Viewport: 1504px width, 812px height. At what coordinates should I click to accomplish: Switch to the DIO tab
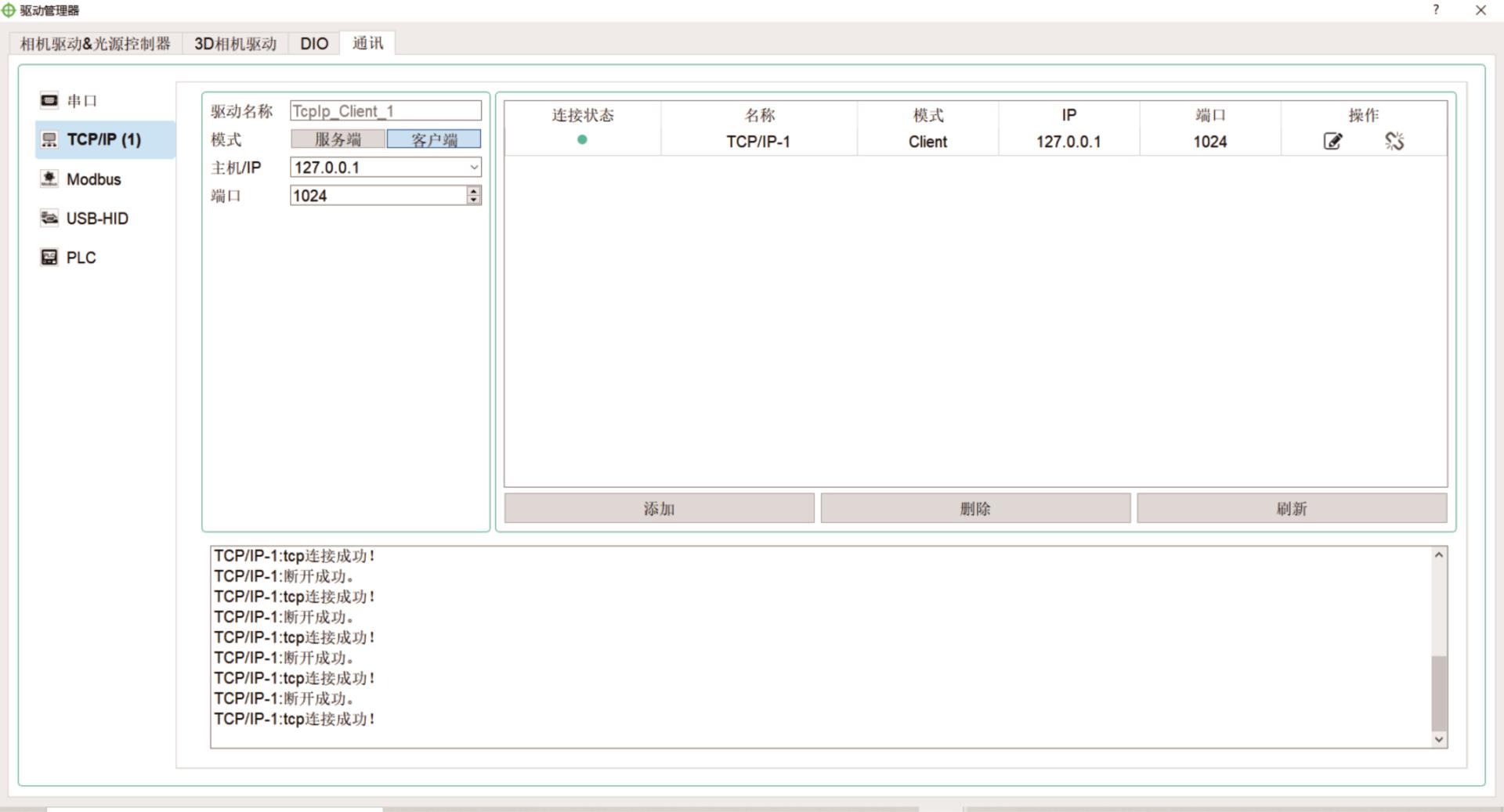(313, 43)
